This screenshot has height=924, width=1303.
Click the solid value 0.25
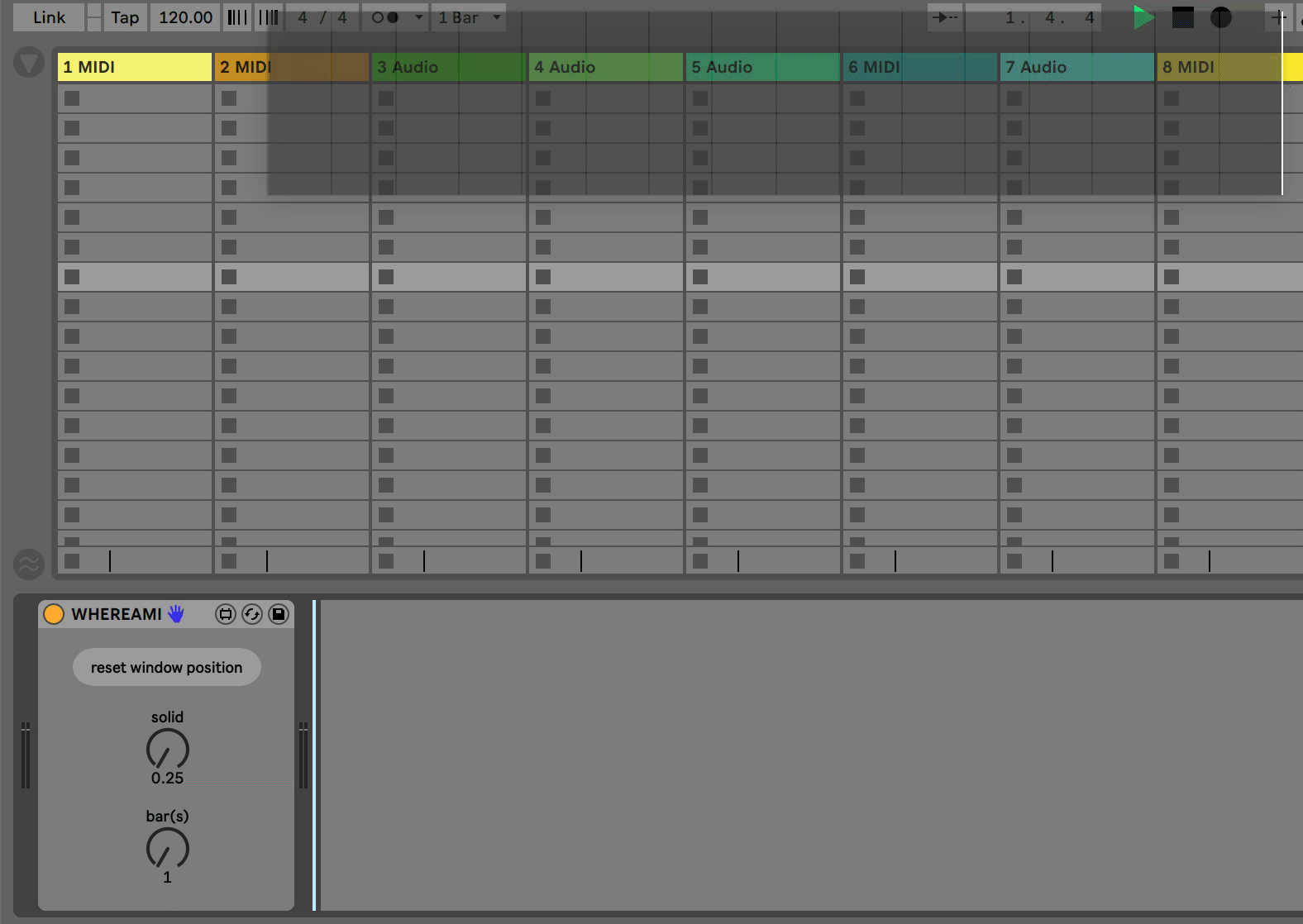click(167, 778)
